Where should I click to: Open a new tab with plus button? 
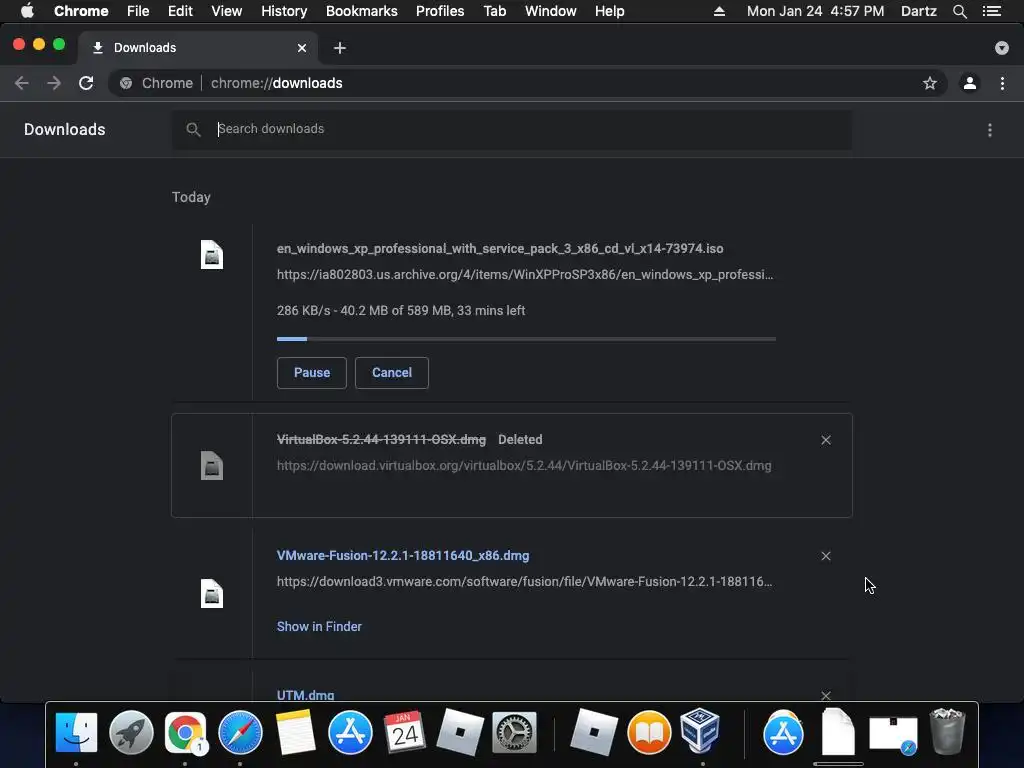click(340, 48)
